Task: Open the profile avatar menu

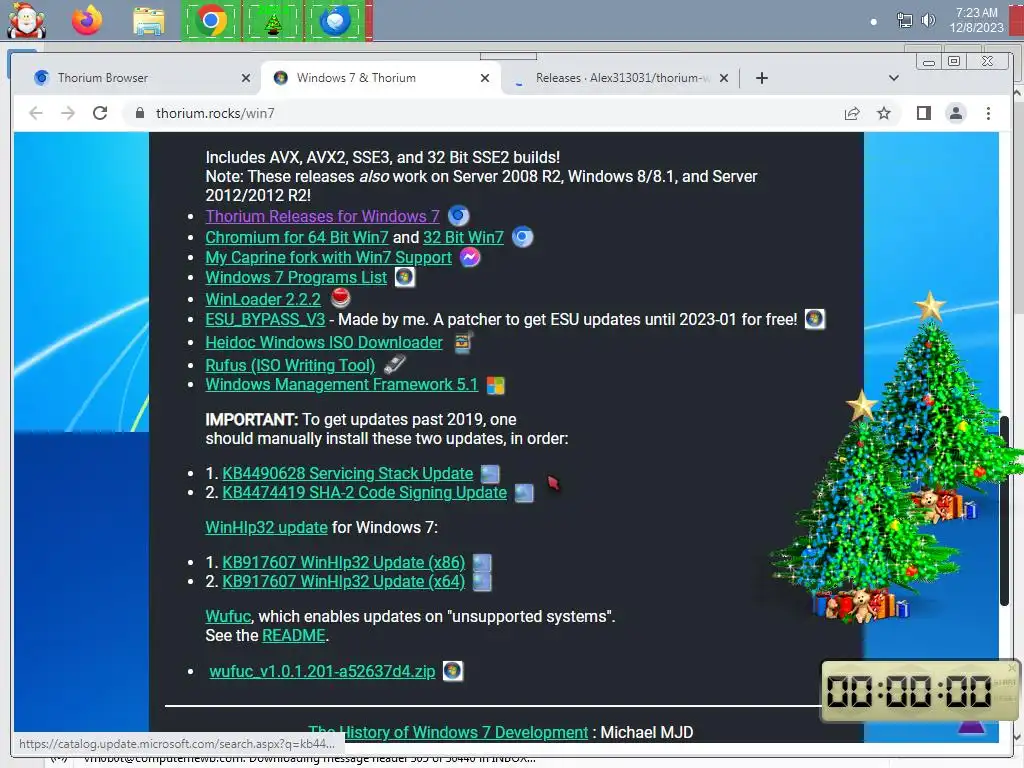Action: pos(956,114)
